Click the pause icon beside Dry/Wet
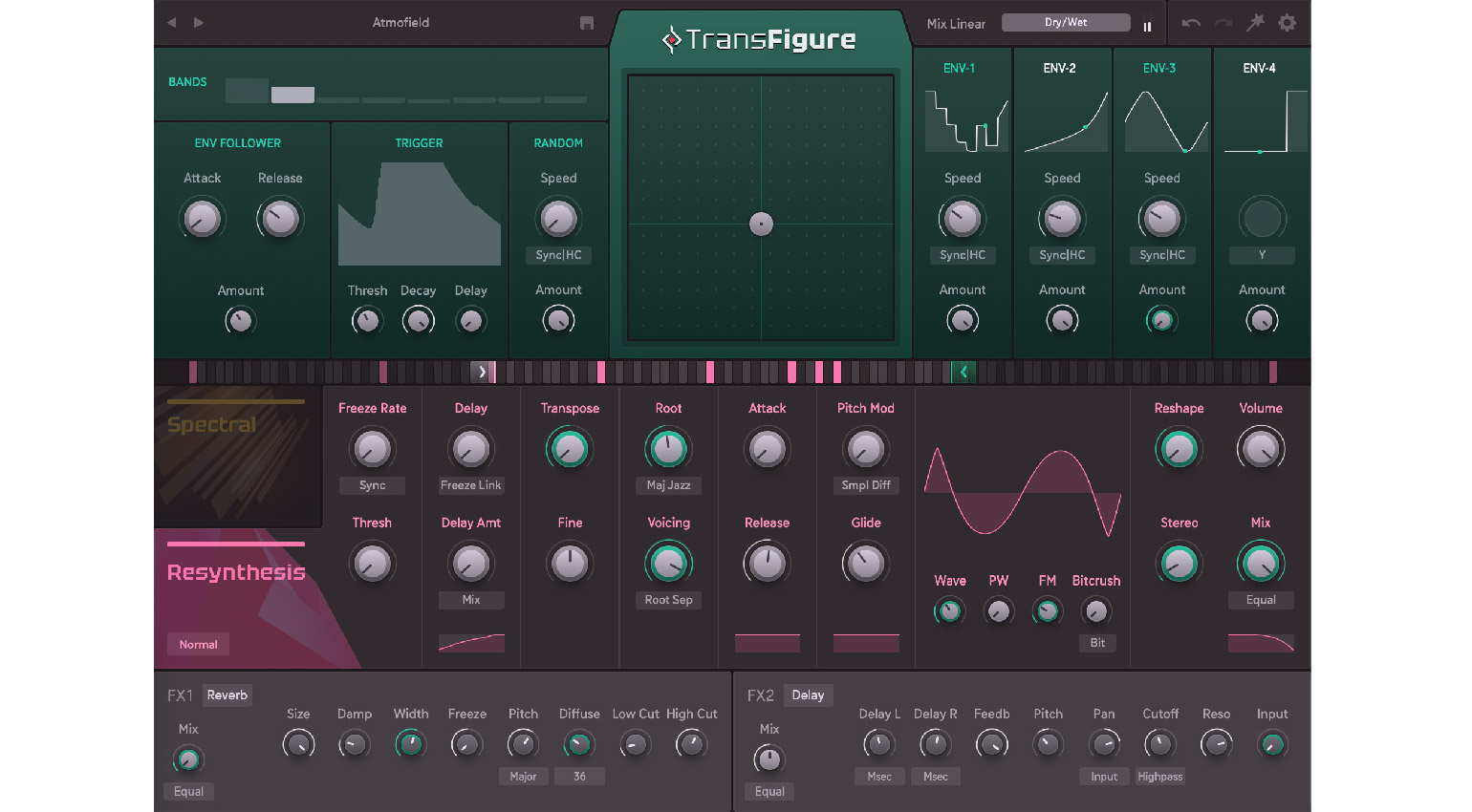This screenshot has width=1472, height=812. point(1147,27)
